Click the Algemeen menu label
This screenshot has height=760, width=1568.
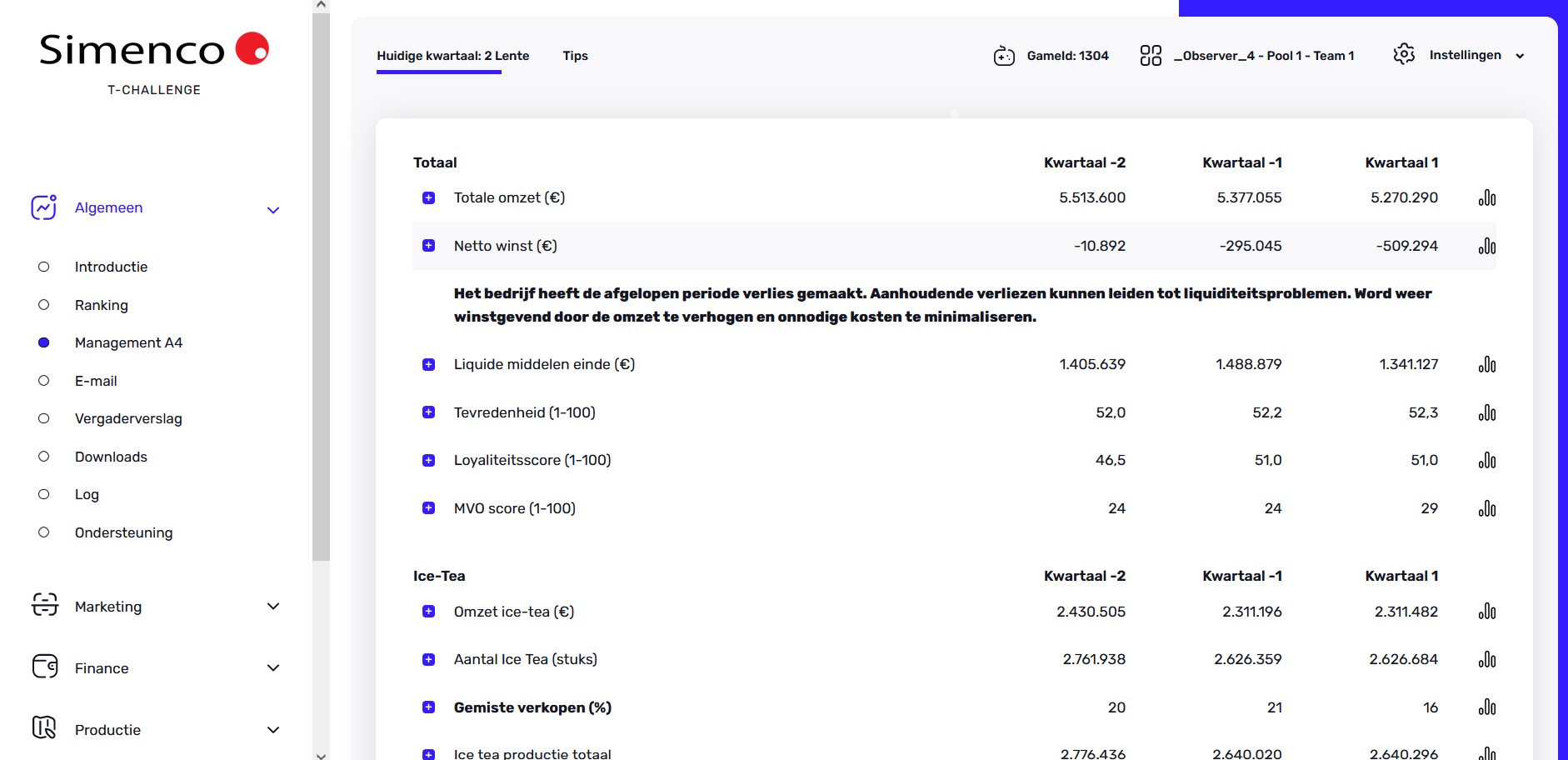pos(108,207)
